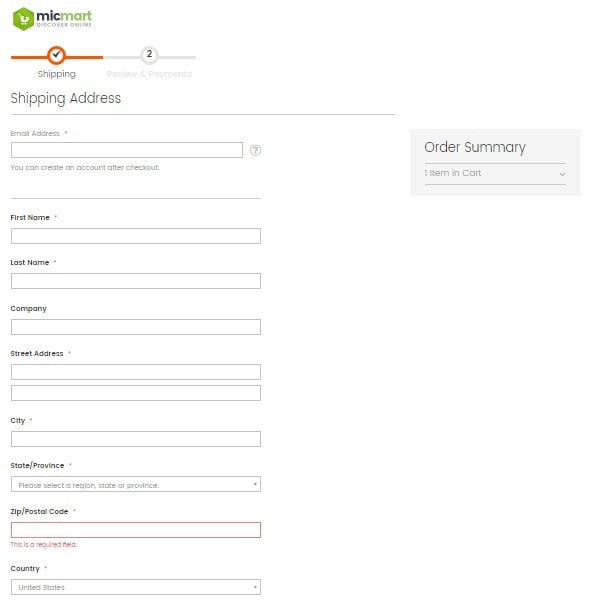
Task: Click into the First Name field
Action: [136, 236]
